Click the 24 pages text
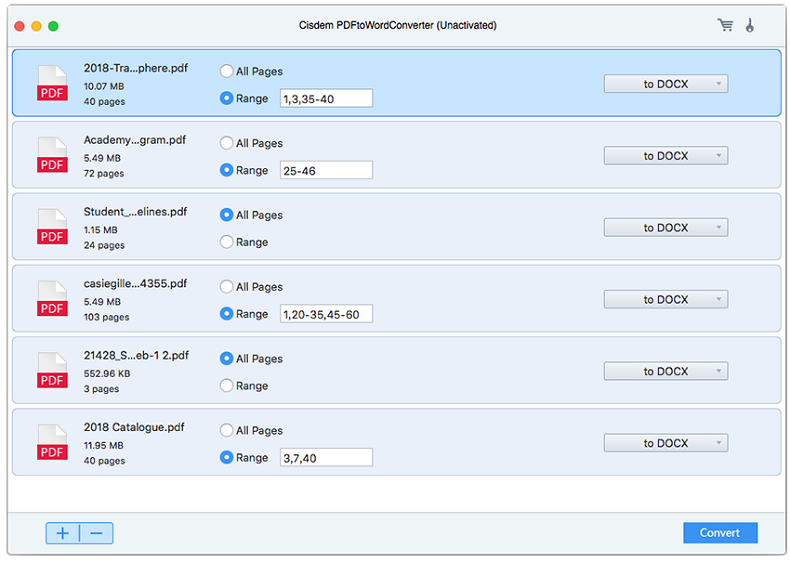 (x=104, y=245)
